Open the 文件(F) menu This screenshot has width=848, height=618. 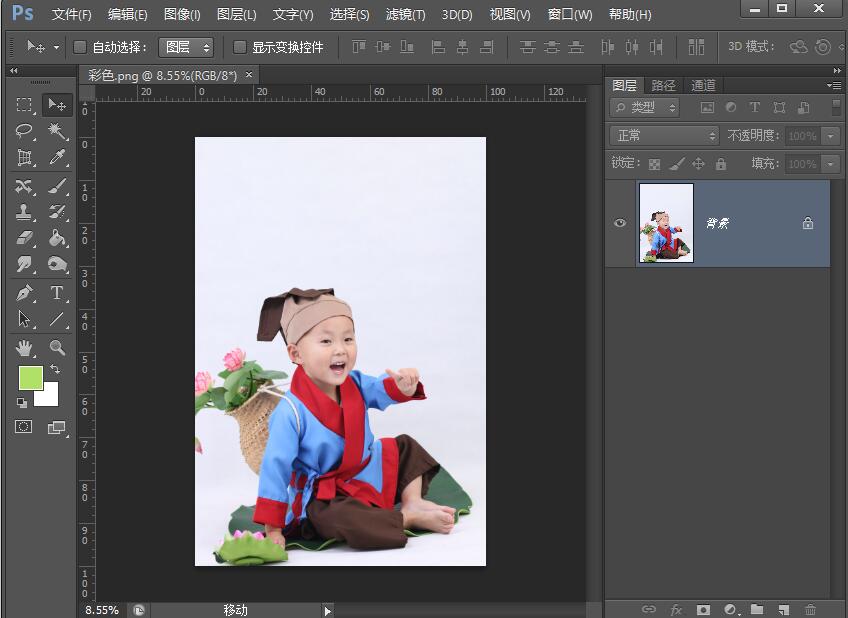coord(71,15)
